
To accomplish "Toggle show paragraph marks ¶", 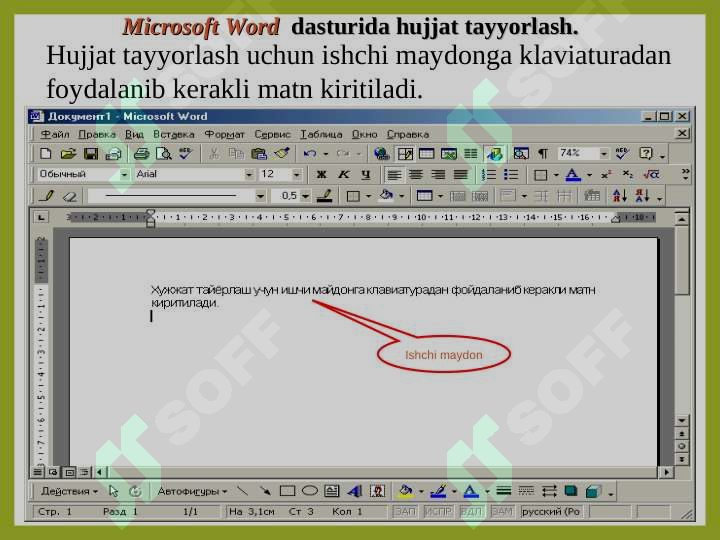I will (543, 153).
